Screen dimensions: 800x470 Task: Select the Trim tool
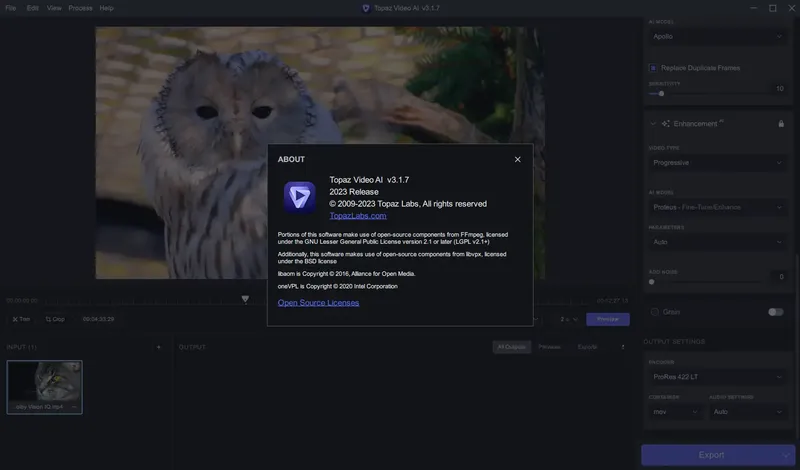tap(21, 319)
